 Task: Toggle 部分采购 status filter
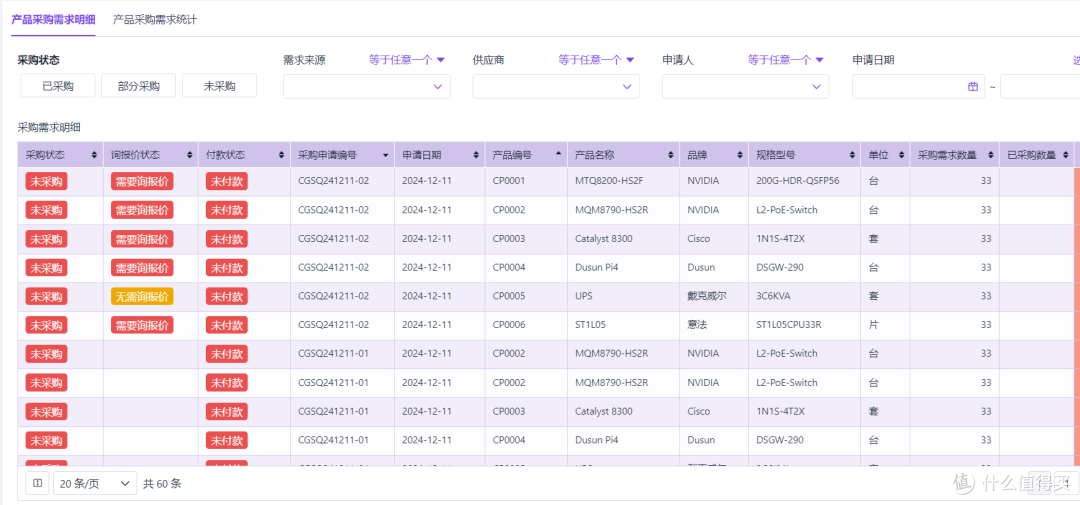pyautogui.click(x=138, y=86)
